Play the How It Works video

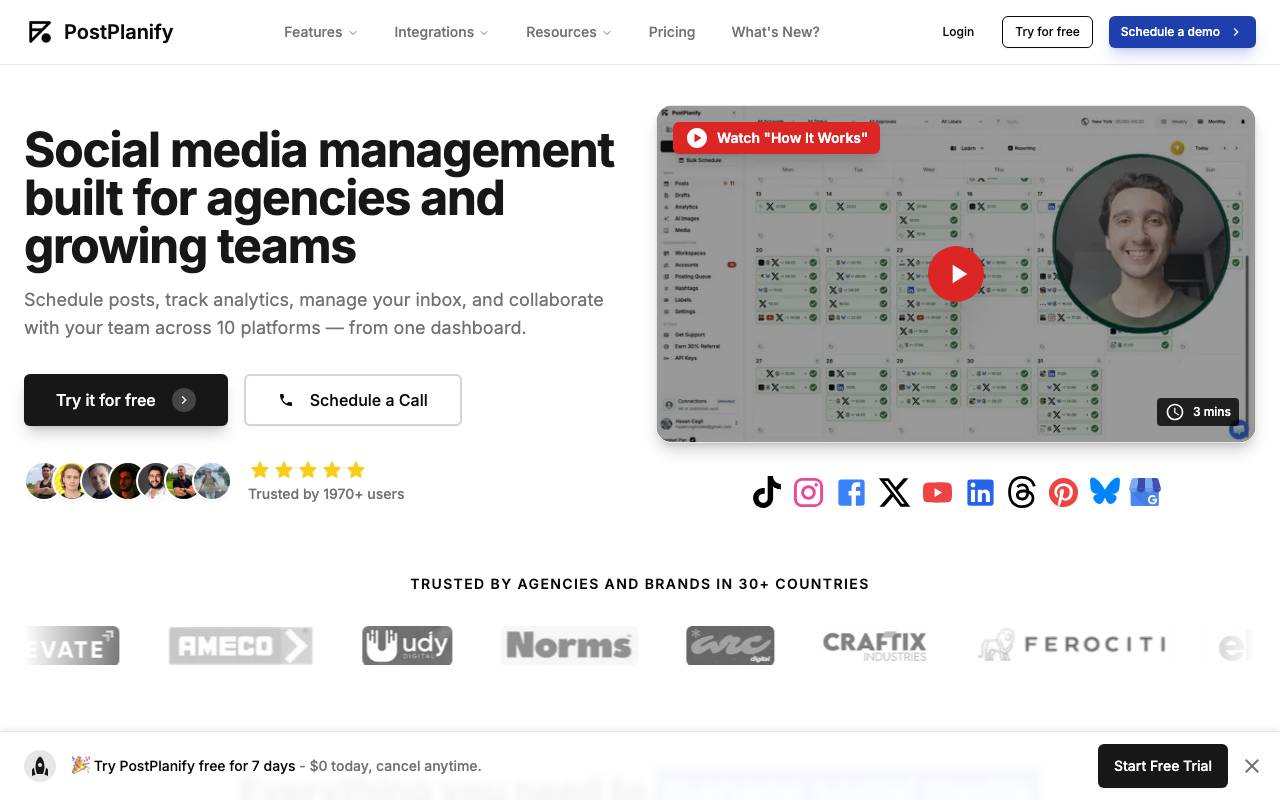tap(956, 273)
